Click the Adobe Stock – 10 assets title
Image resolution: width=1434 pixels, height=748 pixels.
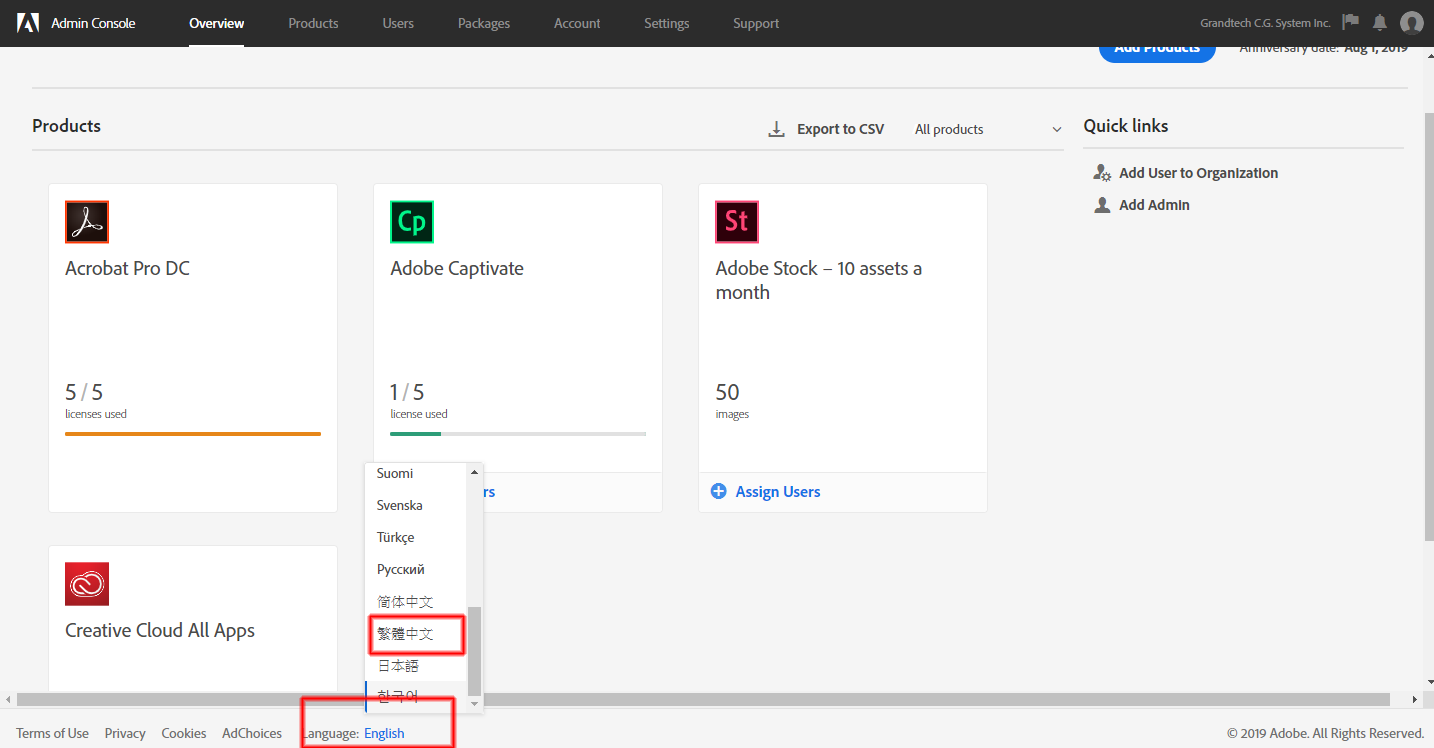819,280
